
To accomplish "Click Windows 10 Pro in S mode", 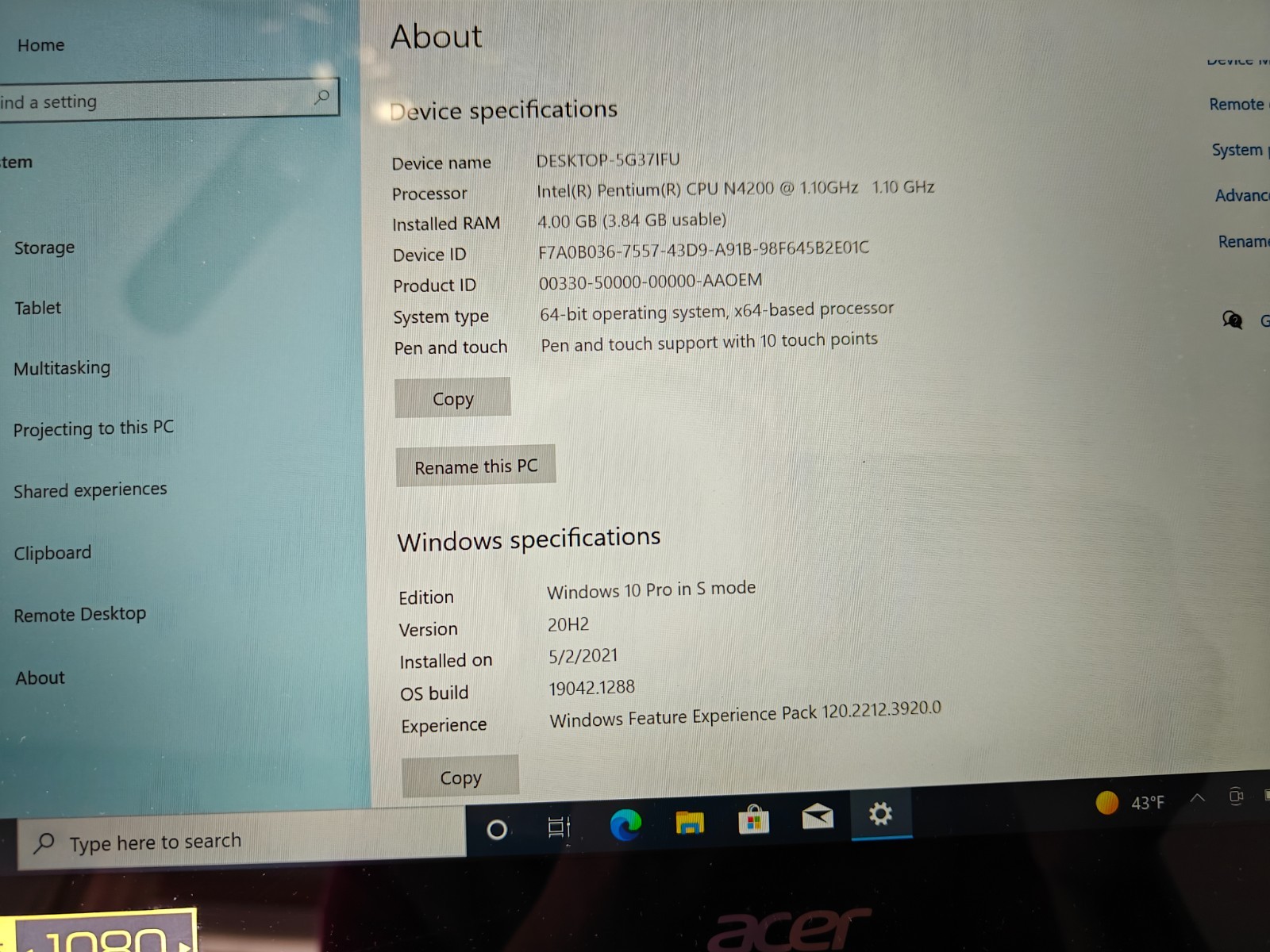I will [651, 590].
